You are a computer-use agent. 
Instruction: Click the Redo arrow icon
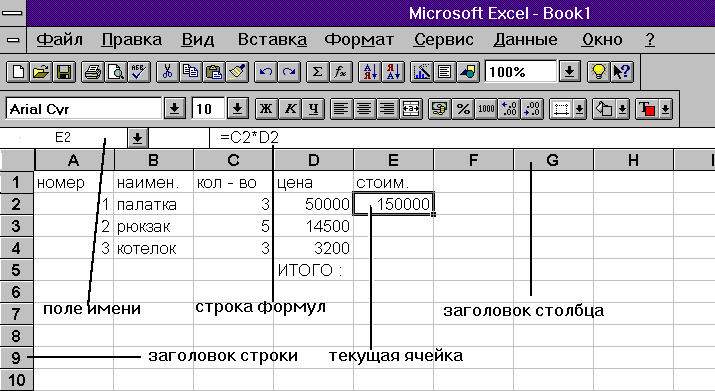[x=289, y=72]
